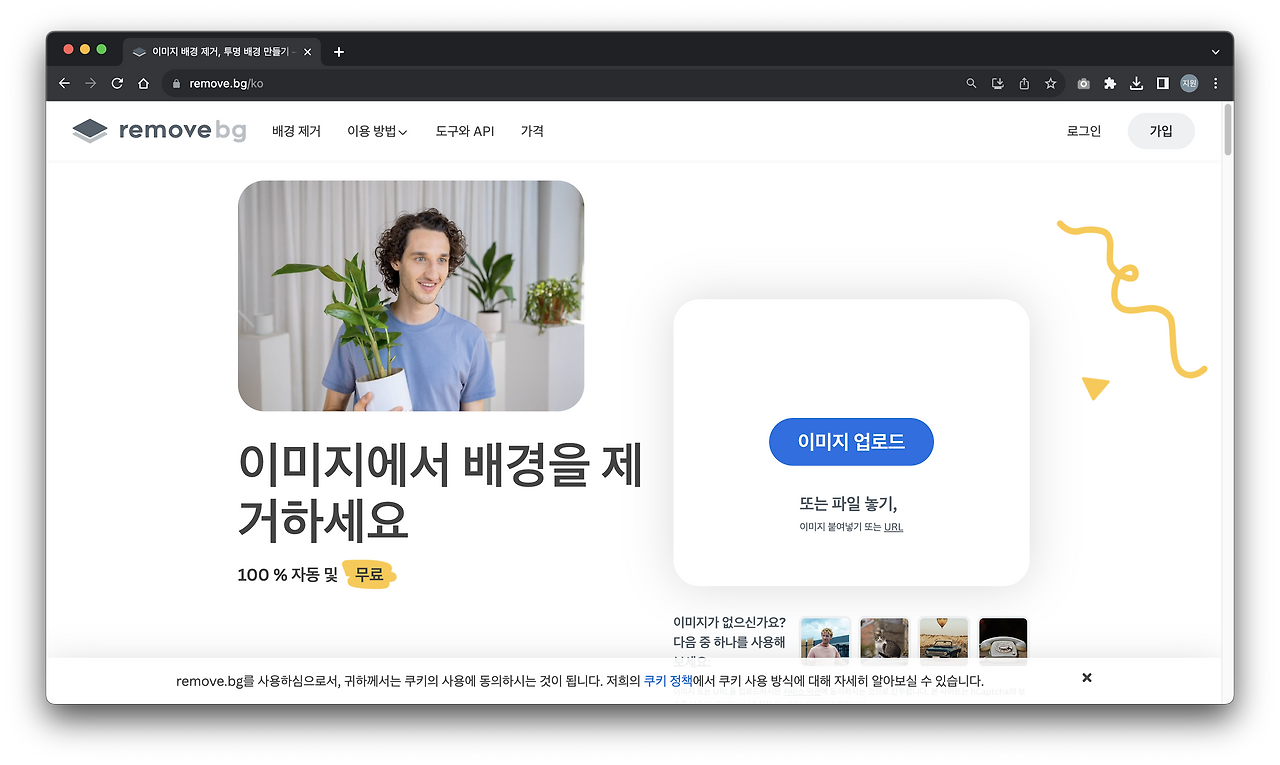The image size is (1280, 765).
Task: Click the 지원 profile avatar
Action: pos(1188,84)
